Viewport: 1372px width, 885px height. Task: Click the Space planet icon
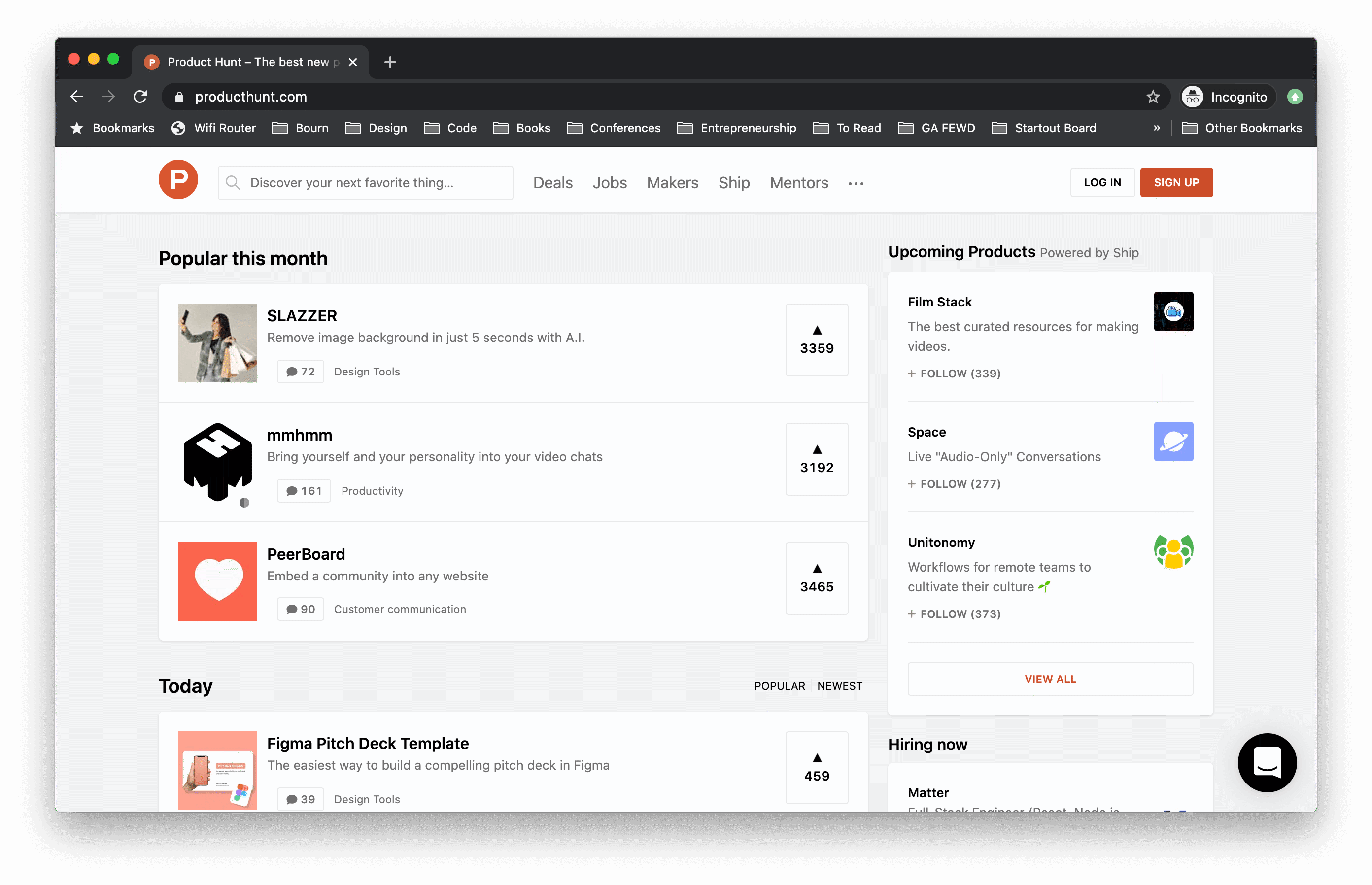(1173, 442)
